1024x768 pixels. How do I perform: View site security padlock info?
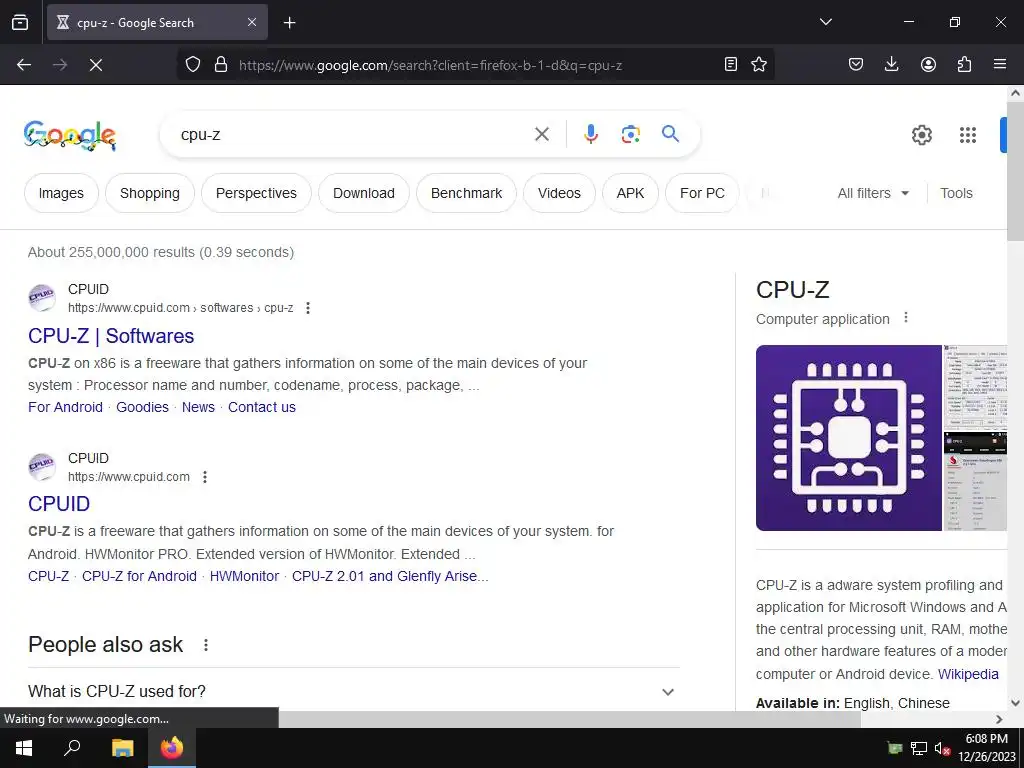pos(221,65)
